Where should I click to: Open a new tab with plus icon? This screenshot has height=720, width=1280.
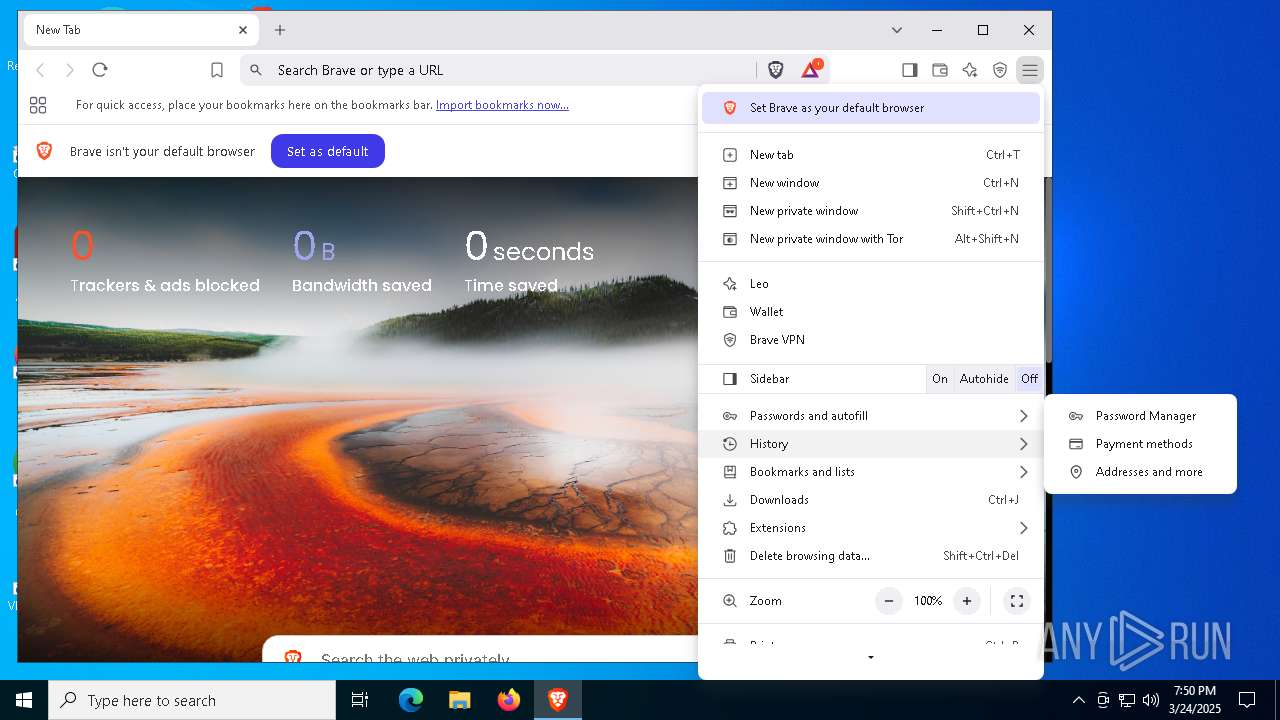[280, 30]
